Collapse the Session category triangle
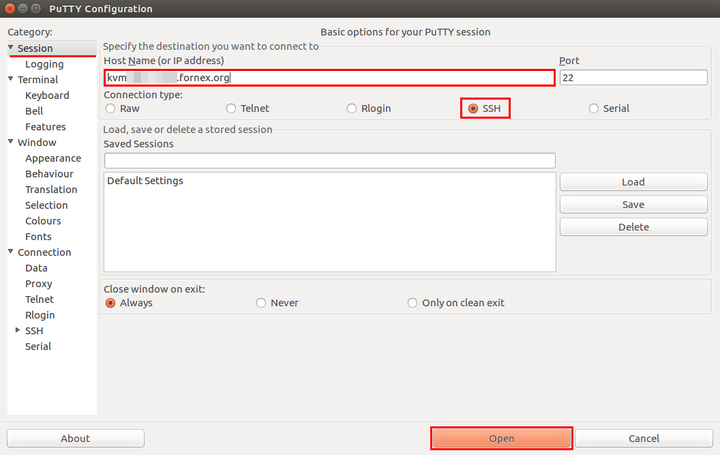720x455 pixels. click(x=11, y=47)
